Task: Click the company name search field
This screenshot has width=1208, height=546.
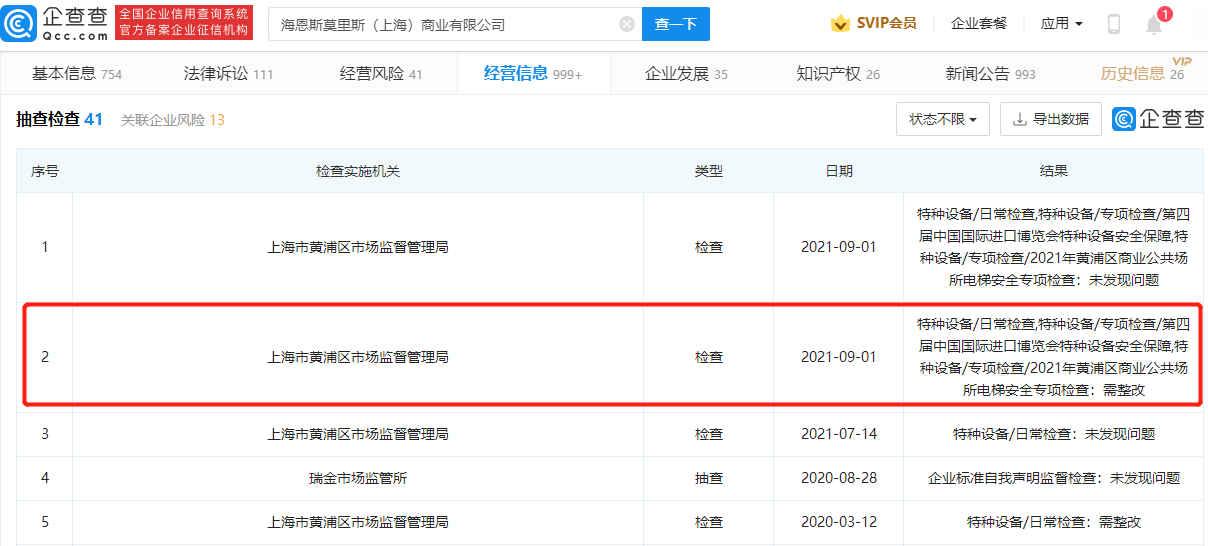Action: pyautogui.click(x=445, y=24)
